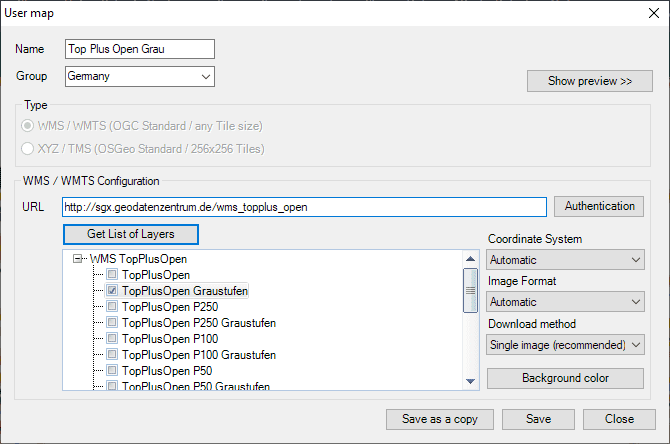
Task: Check the TopPlusOpen layer checkbox
Action: pos(112,274)
